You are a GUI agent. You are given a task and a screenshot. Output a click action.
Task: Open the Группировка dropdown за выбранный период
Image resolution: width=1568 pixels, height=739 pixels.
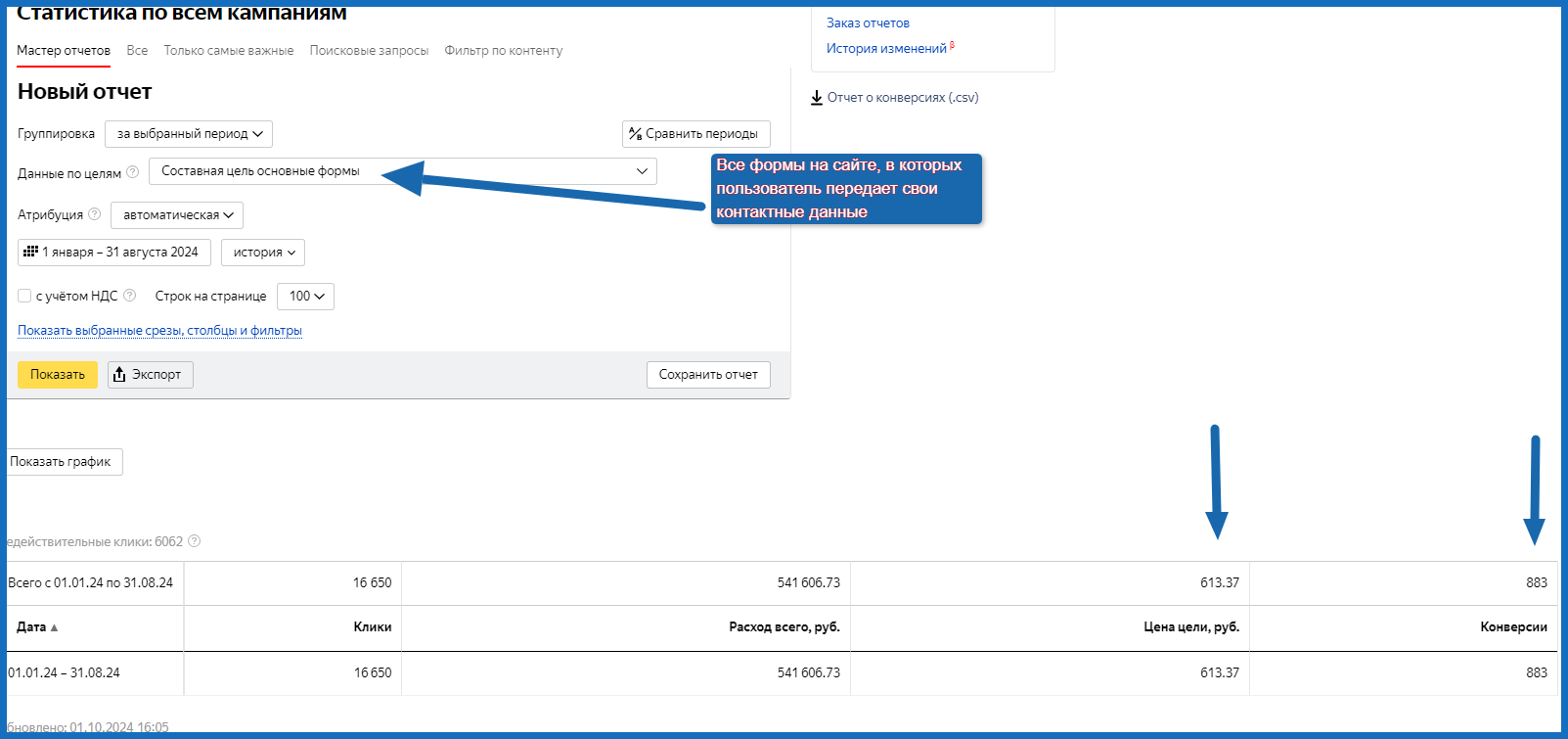click(189, 134)
